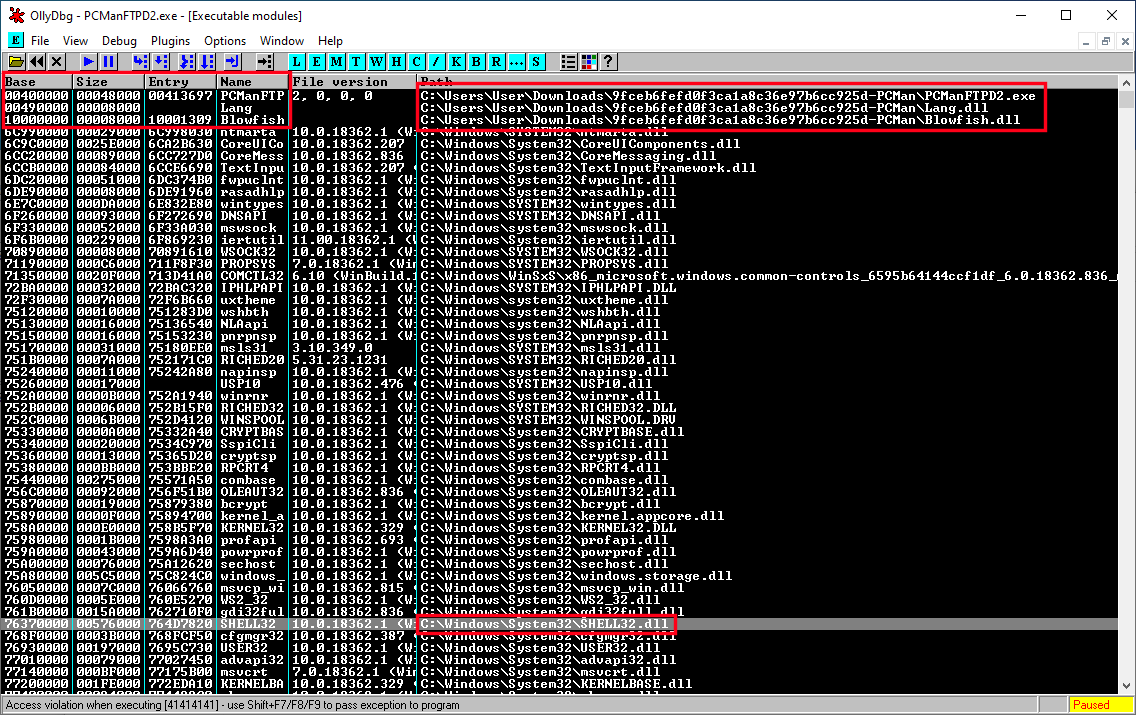Screen dimensions: 1136x715
Task: Click the Step into toolbar icon
Action: click(140, 62)
